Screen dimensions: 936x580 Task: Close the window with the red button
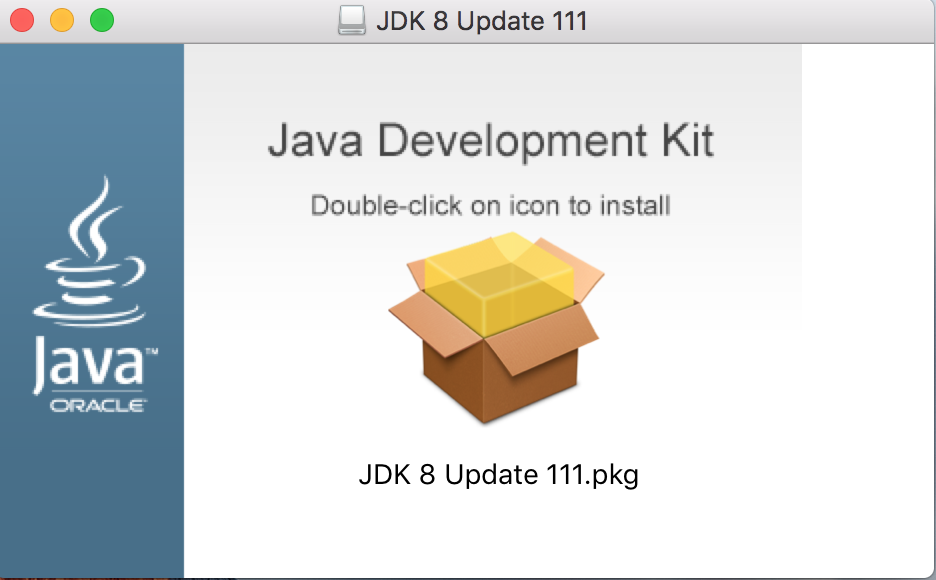[x=22, y=20]
